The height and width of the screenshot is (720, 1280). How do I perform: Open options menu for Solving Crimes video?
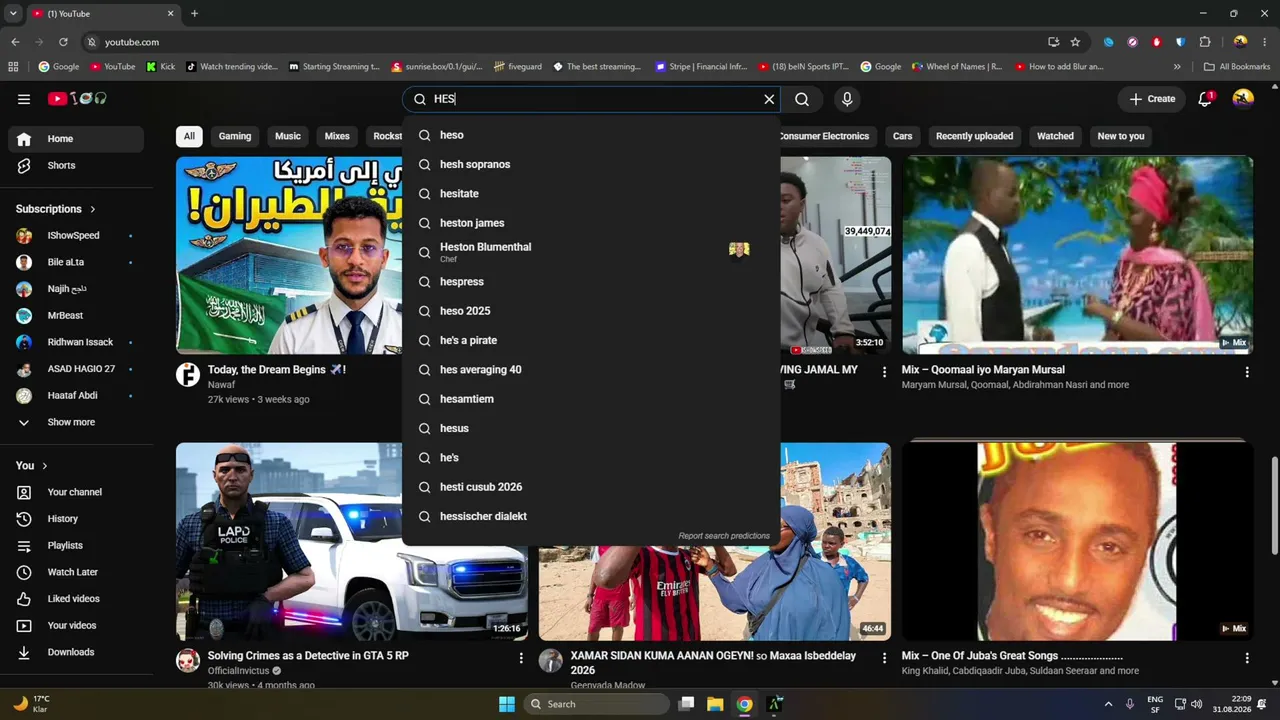pos(520,658)
